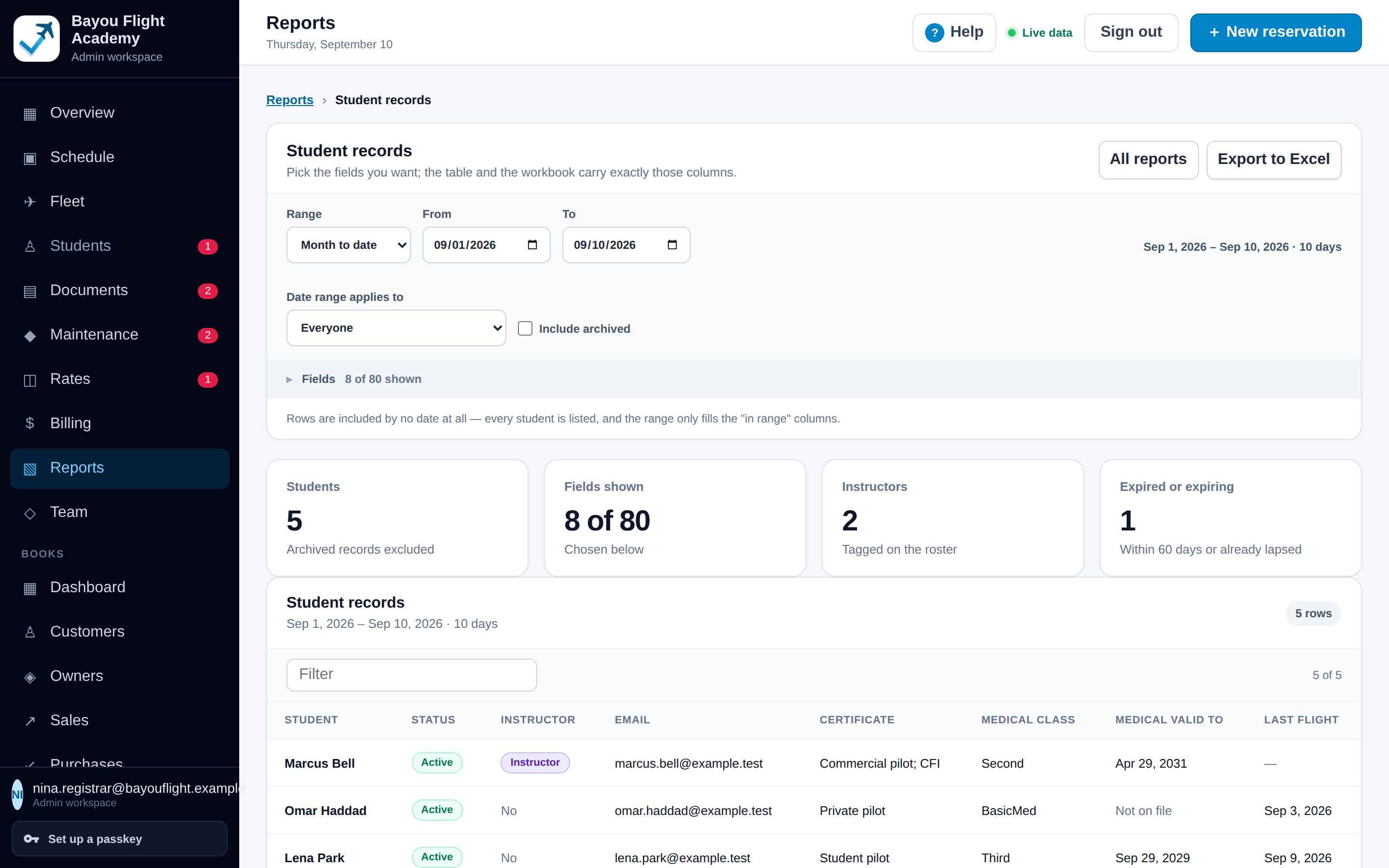
Task: Open the Range dropdown set to Month to date
Action: pos(348,245)
